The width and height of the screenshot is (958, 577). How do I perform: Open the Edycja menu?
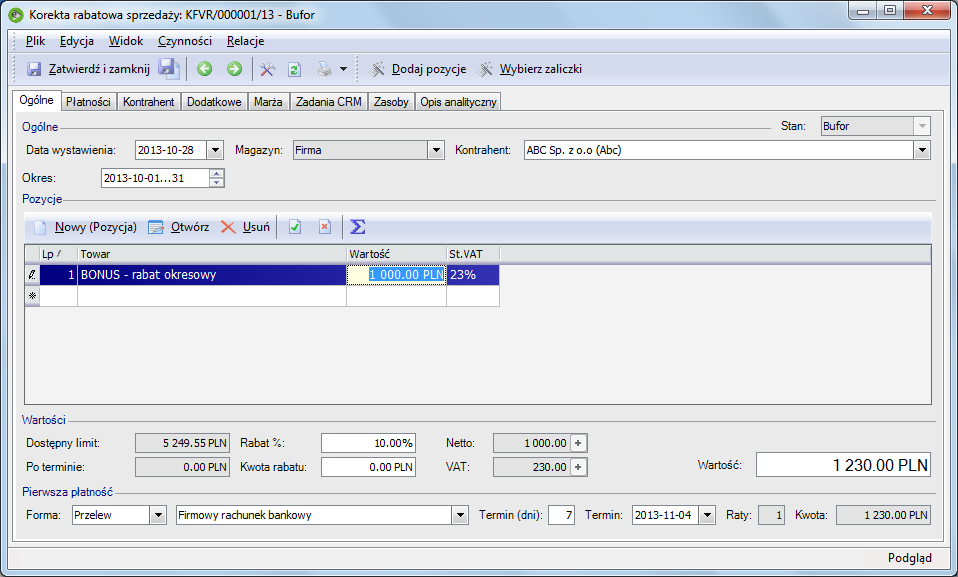pyautogui.click(x=77, y=41)
